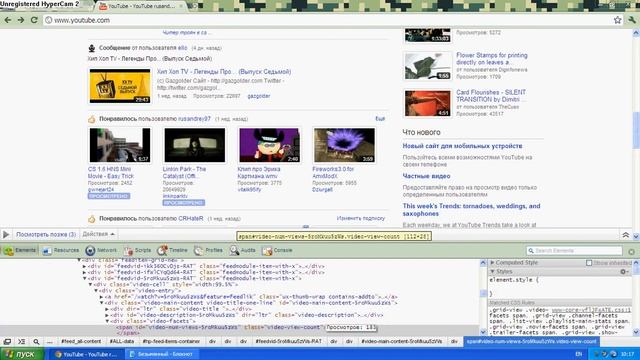Expand the watch-later bar with double chevron

point(625,235)
